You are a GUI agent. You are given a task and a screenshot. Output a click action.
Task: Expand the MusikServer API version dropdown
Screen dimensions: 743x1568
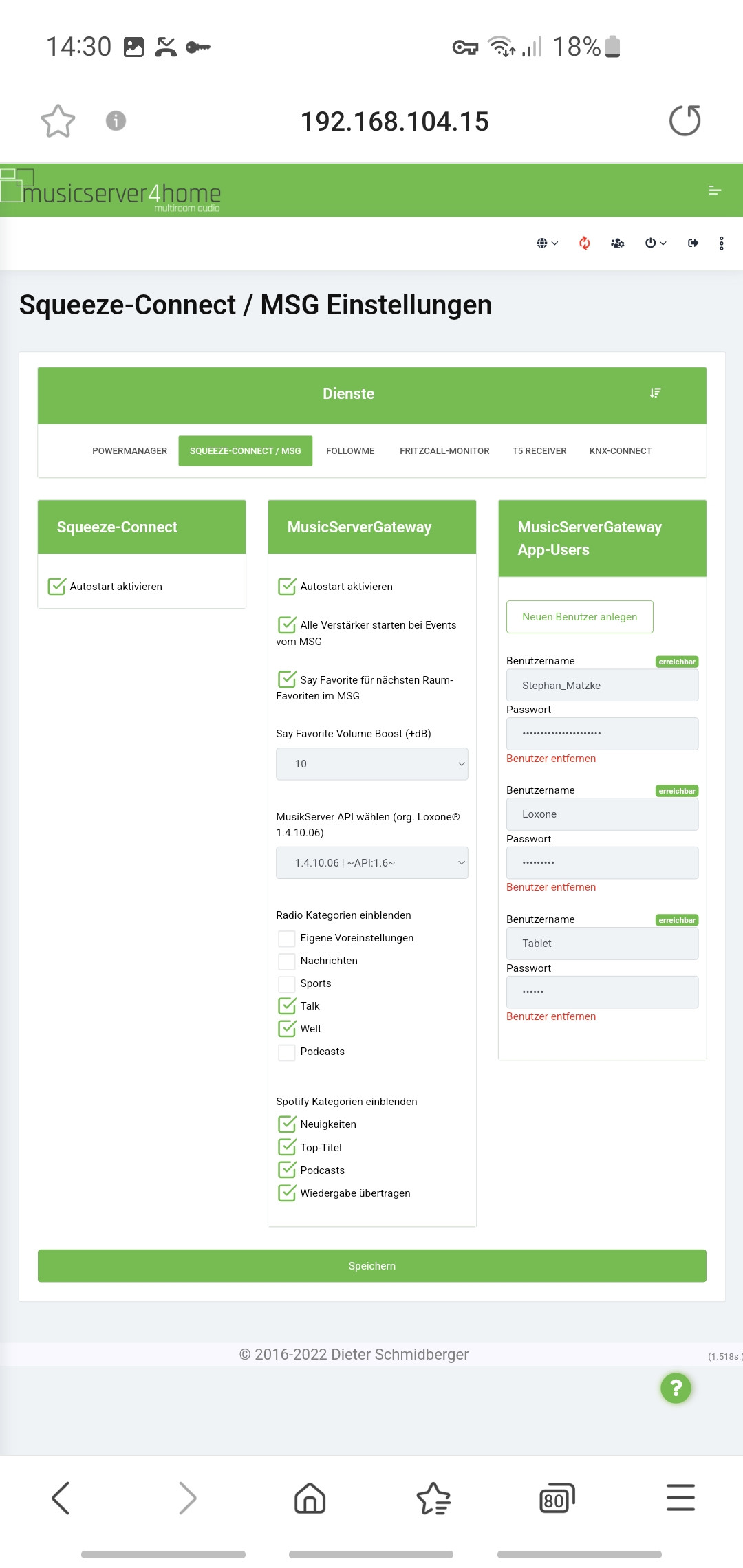click(371, 863)
